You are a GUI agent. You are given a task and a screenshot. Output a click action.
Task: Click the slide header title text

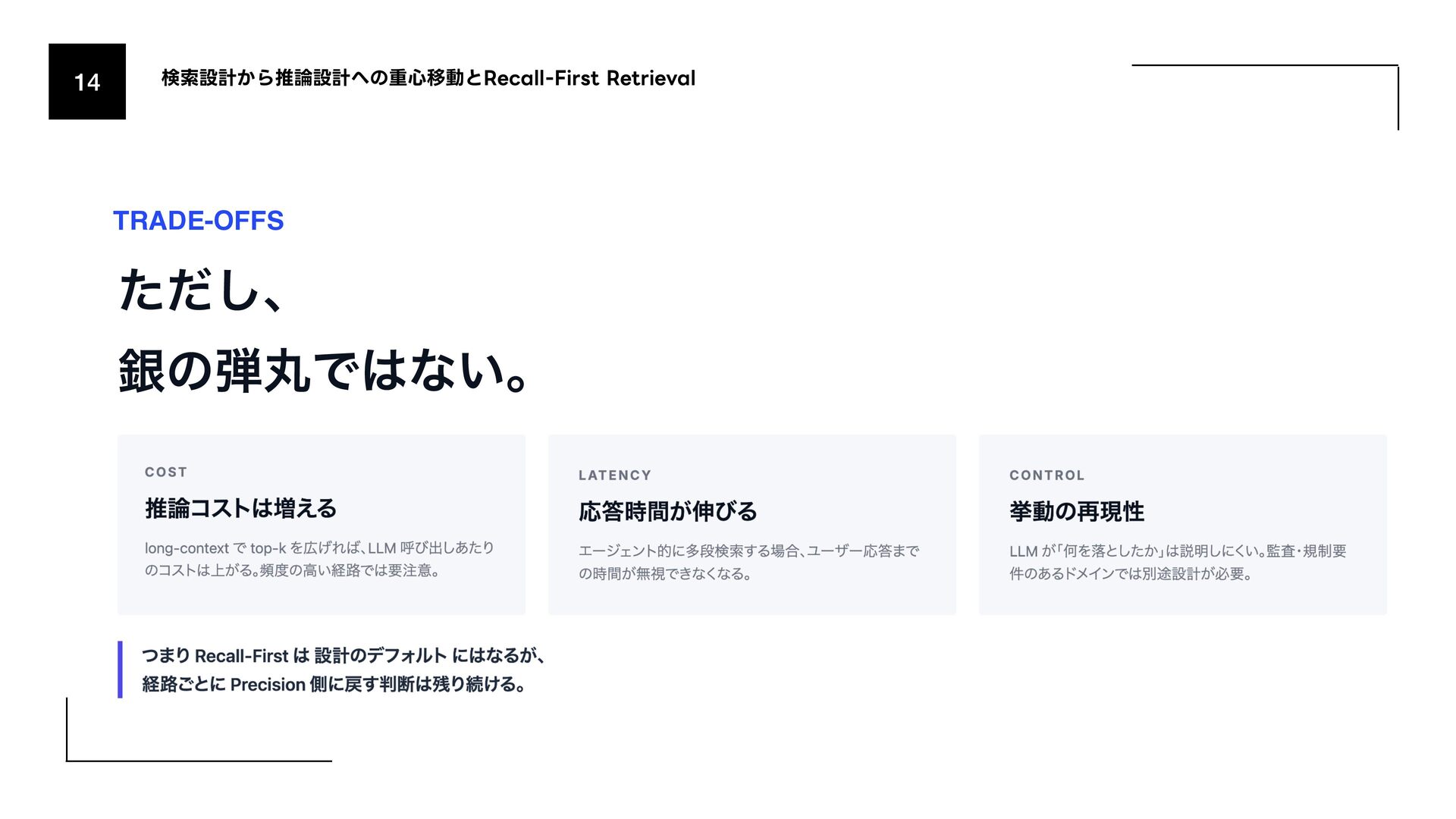428,78
